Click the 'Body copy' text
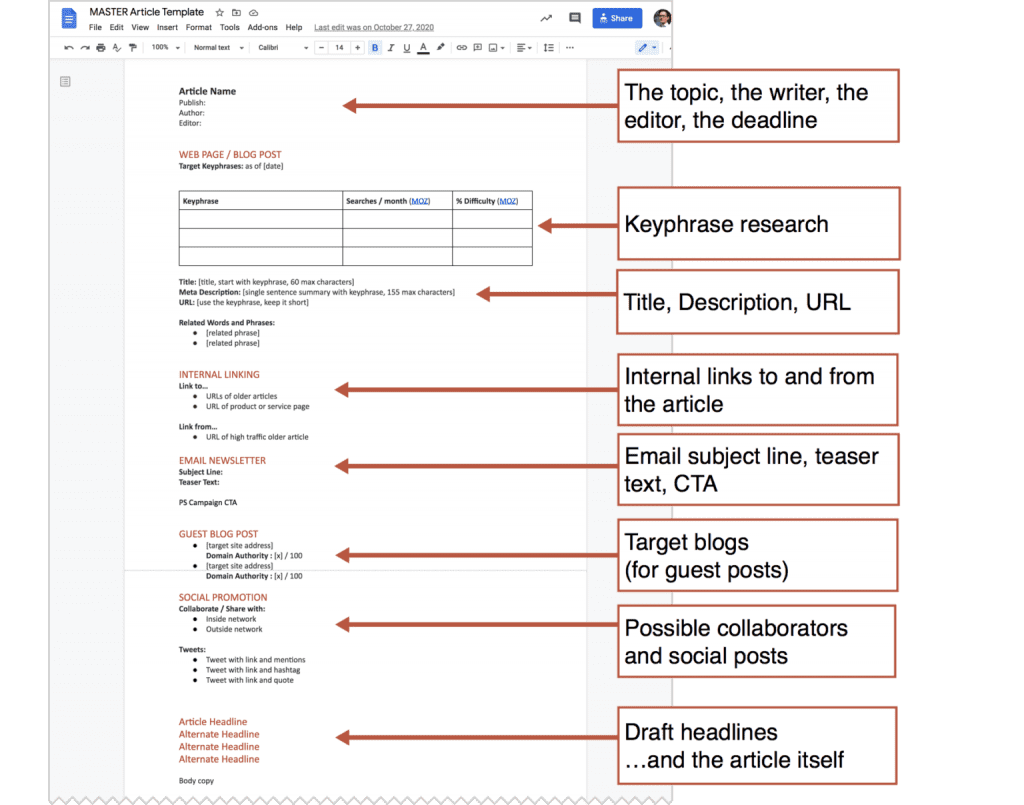This screenshot has height=805, width=1024. [x=196, y=781]
